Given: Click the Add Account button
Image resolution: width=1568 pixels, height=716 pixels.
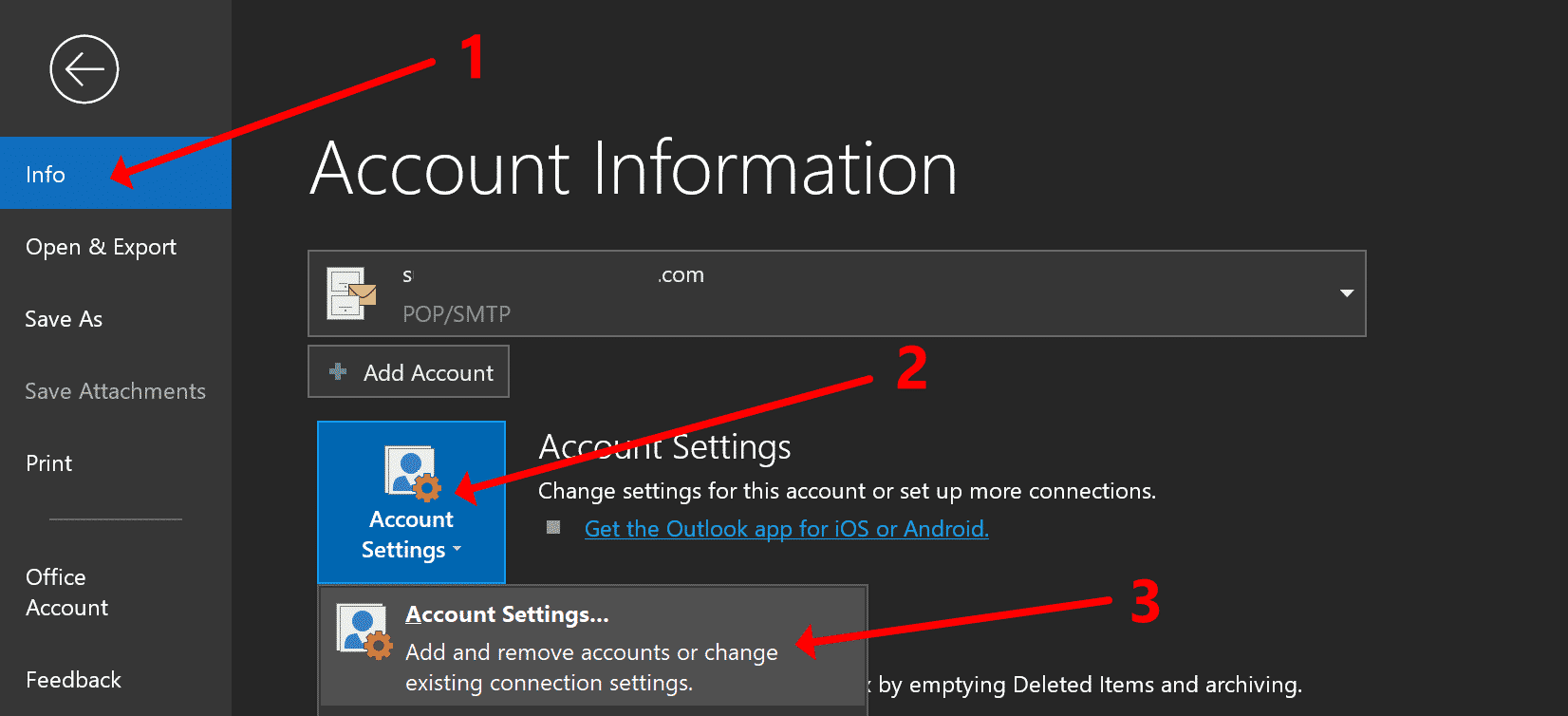Looking at the screenshot, I should (x=408, y=371).
